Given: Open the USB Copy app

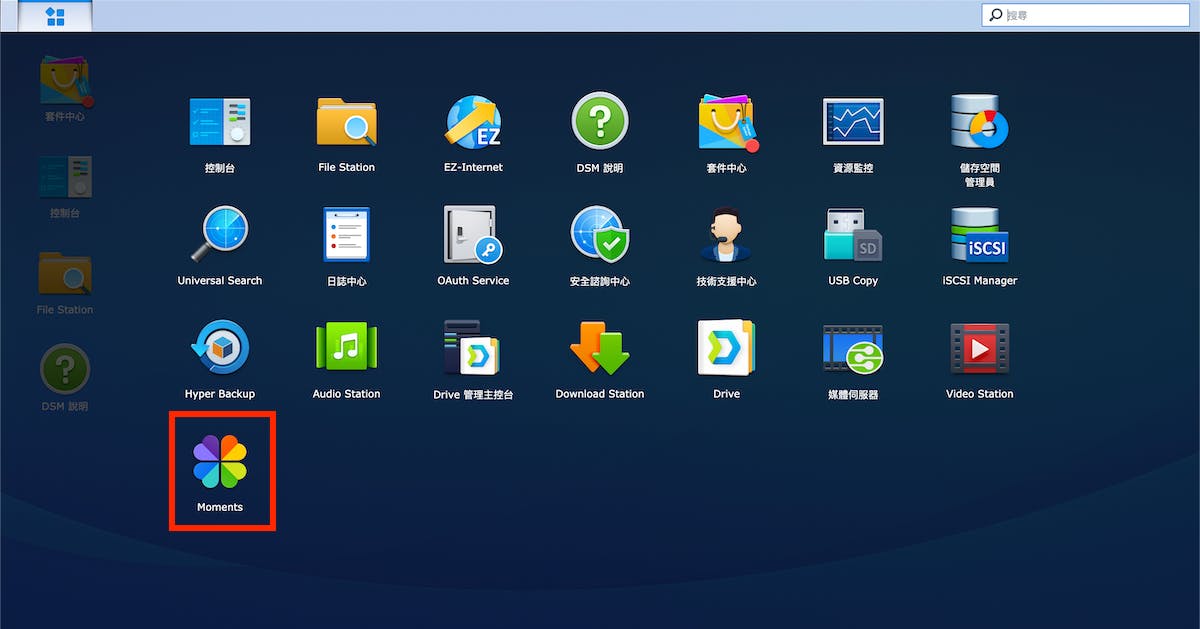Looking at the screenshot, I should click(x=853, y=236).
